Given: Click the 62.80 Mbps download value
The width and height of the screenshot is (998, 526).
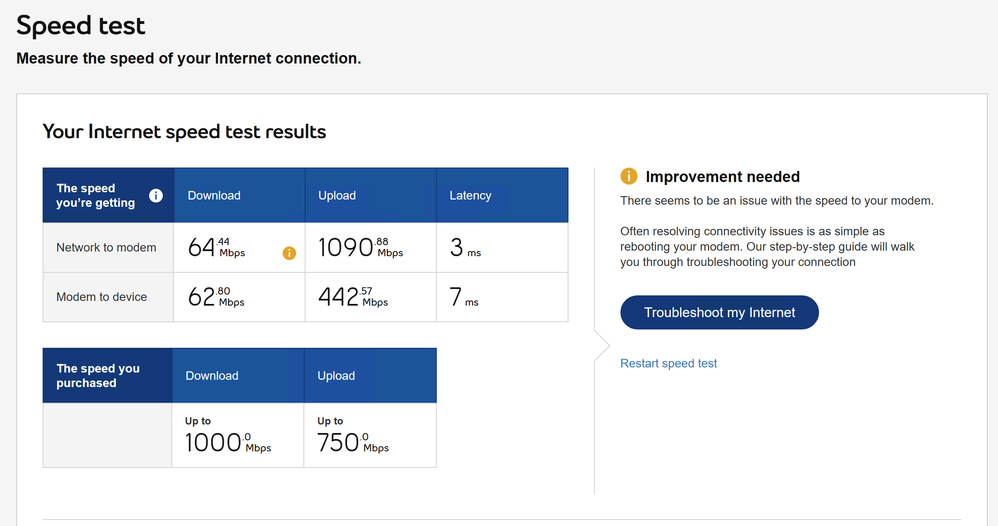Looking at the screenshot, I should [x=216, y=297].
